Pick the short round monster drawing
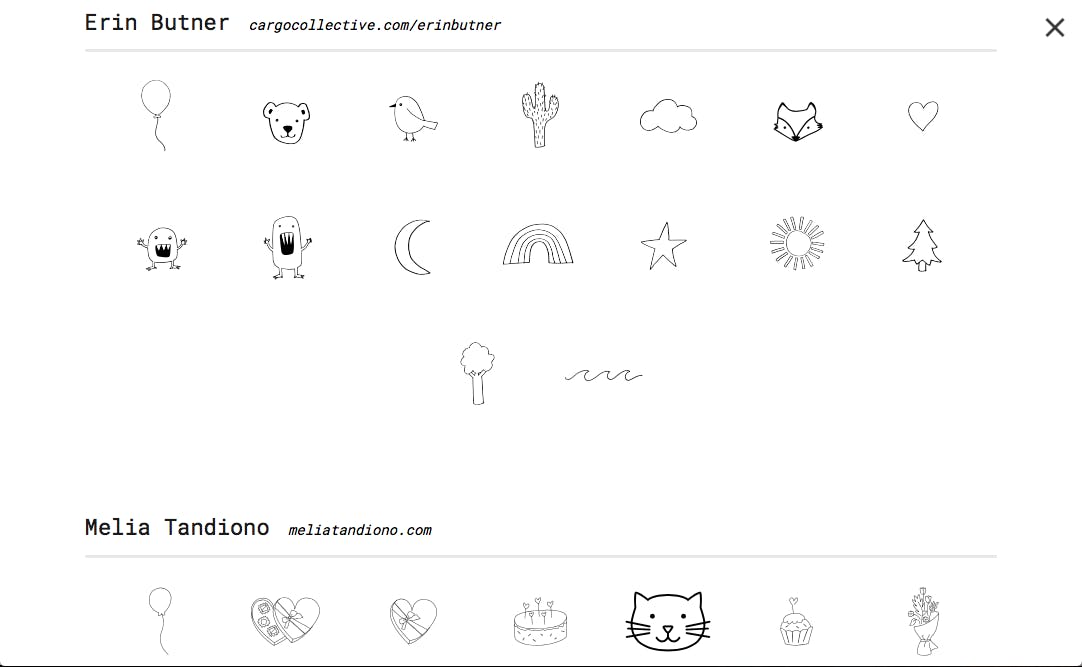The image size is (1082, 667). (x=162, y=248)
